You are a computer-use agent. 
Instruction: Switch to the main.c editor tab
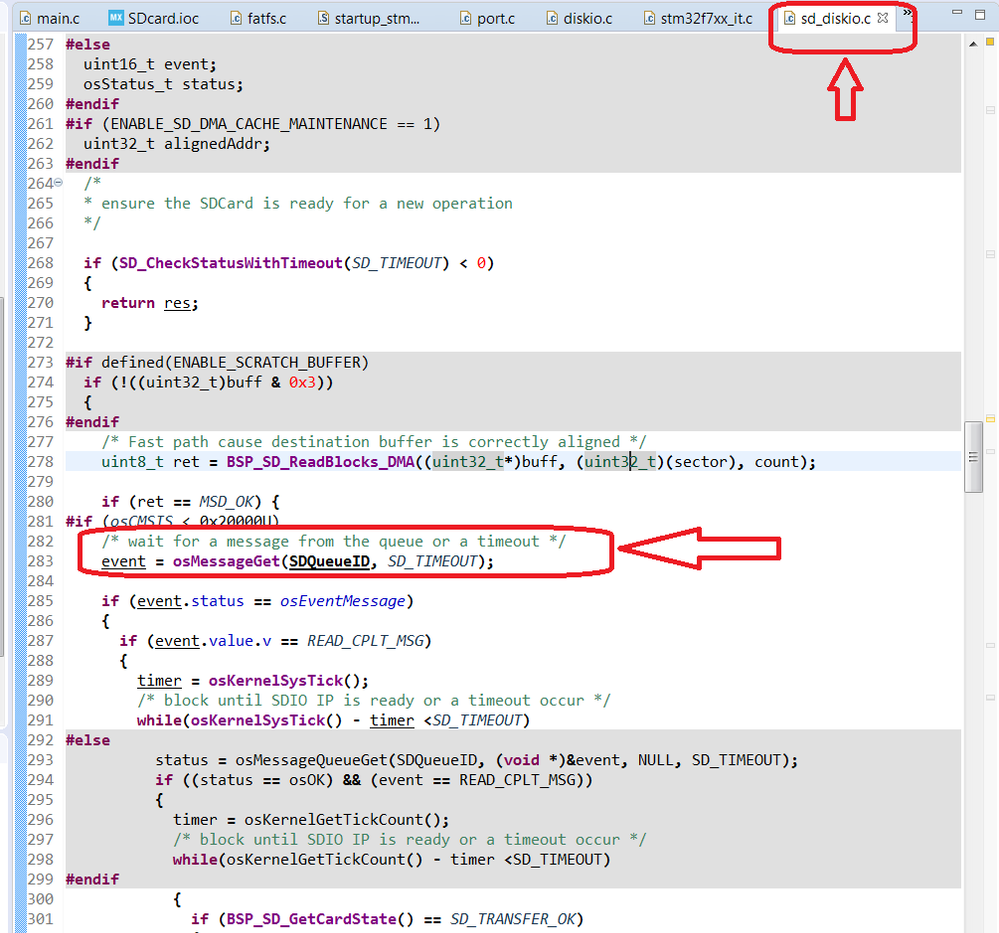50,18
